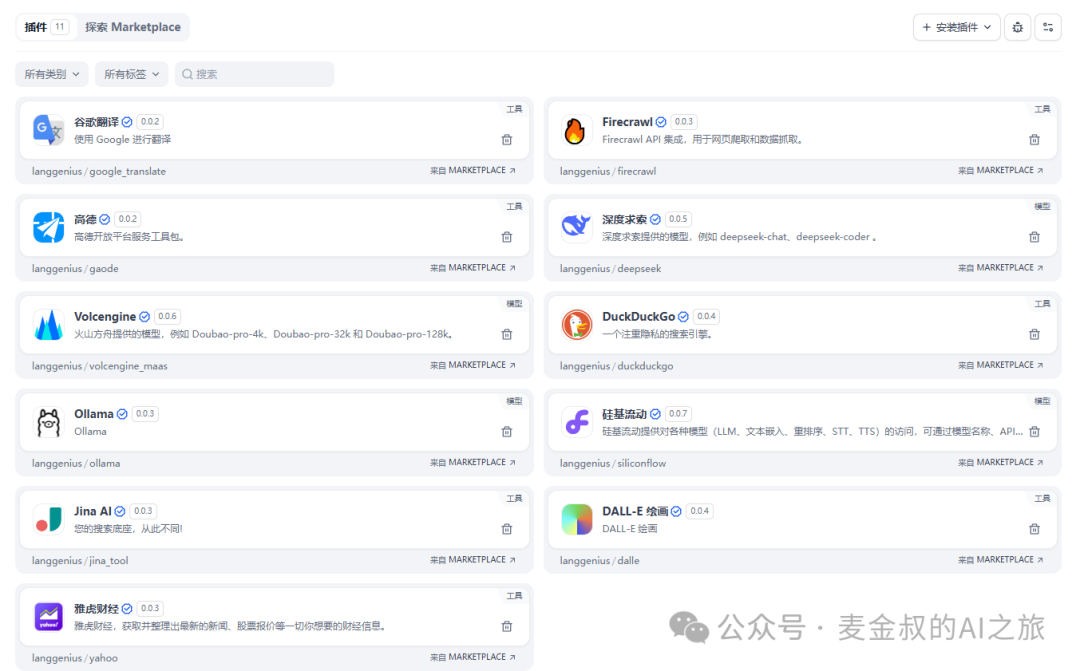This screenshot has width=1080, height=671.
Task: Select the 谷歌翻译 plugin title
Action: pos(96,122)
